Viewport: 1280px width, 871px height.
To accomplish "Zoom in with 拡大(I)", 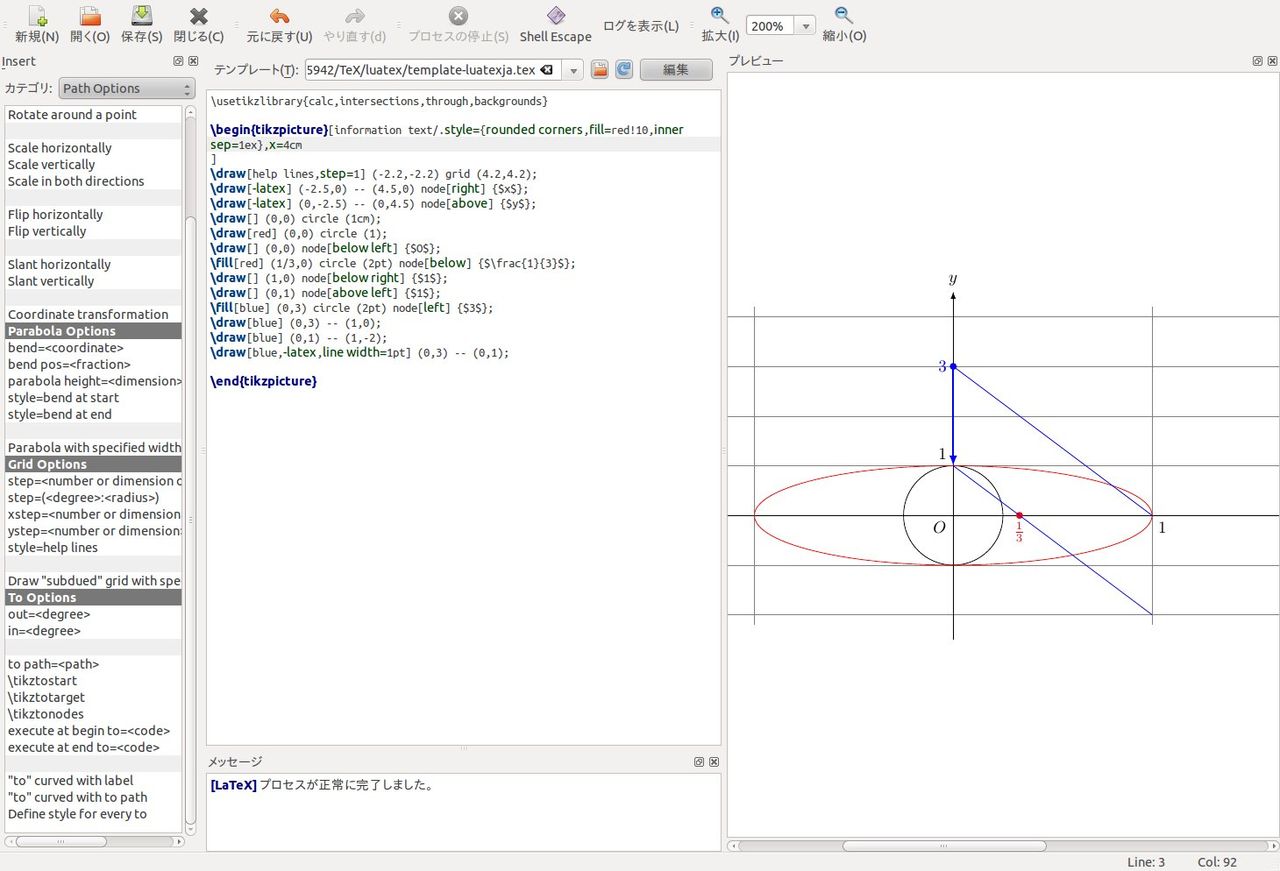I will coord(720,25).
